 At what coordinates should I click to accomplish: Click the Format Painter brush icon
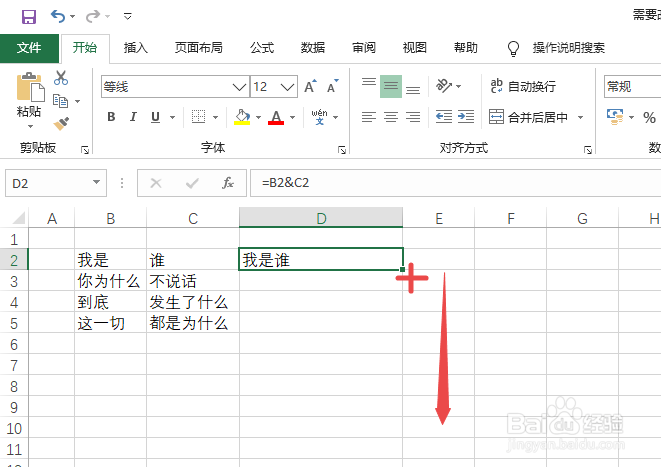click(x=62, y=123)
